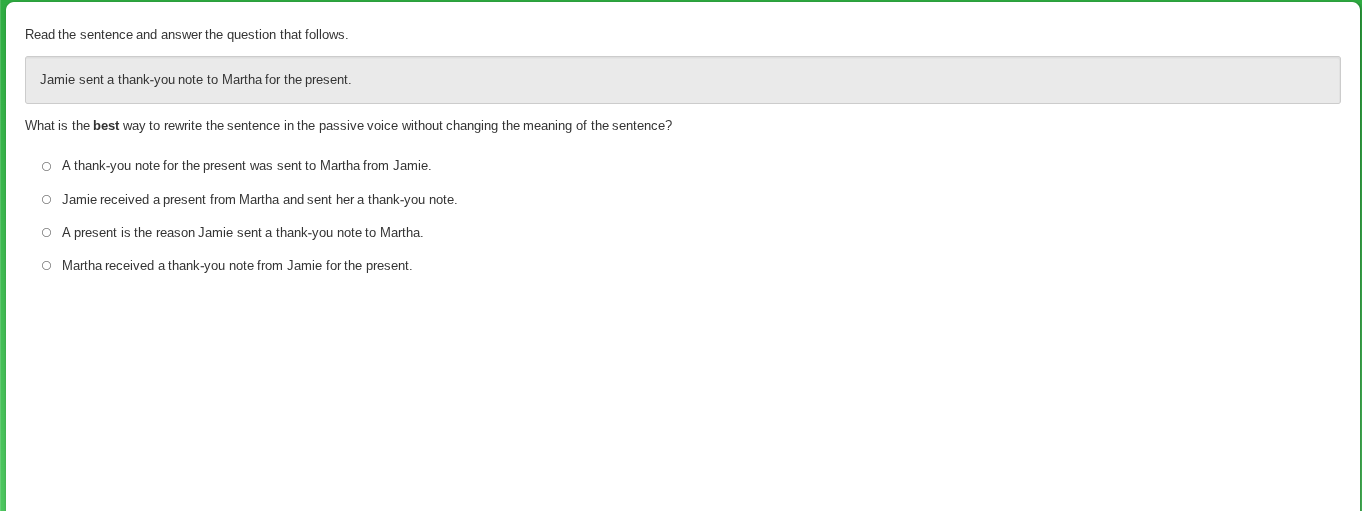Screen dimensions: 1362x511
Task: Click the word "Martha" in the gray sentence box
Action: (x=241, y=80)
